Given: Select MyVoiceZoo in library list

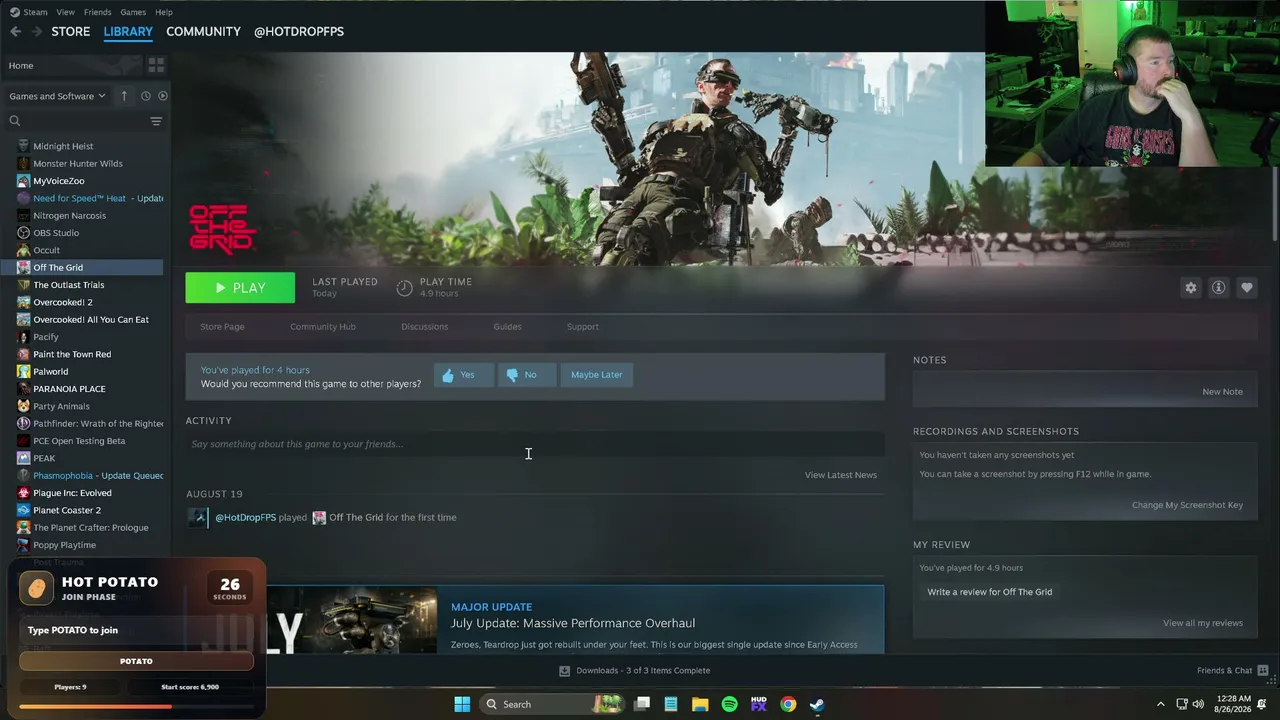Looking at the screenshot, I should (59, 181).
